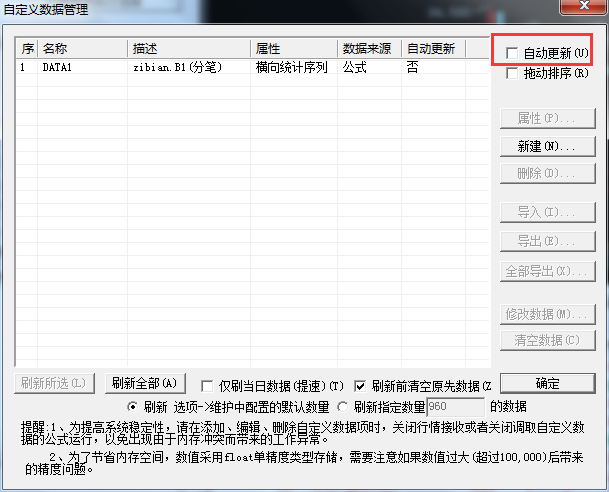609x492 pixels.
Task: Click 刷新全部(A) button
Action: (x=145, y=384)
